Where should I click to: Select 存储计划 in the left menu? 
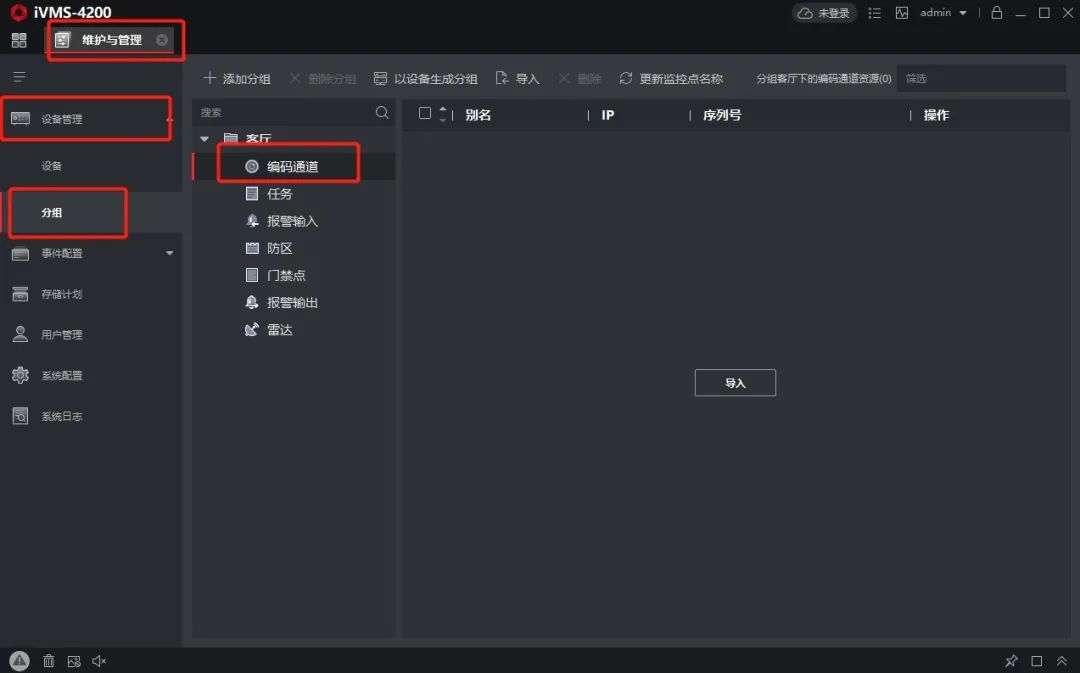(61, 294)
